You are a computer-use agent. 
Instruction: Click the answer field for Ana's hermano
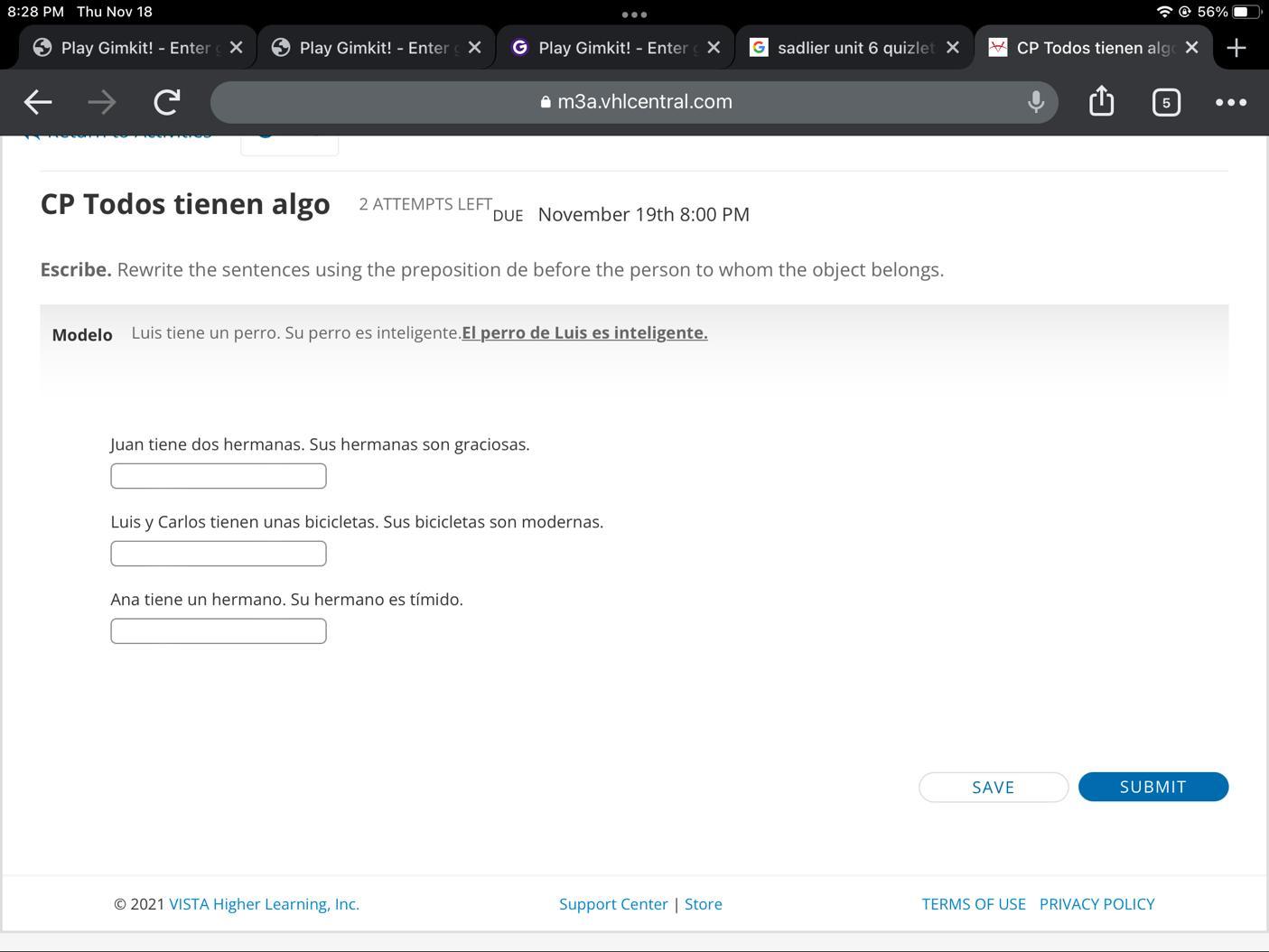[219, 631]
